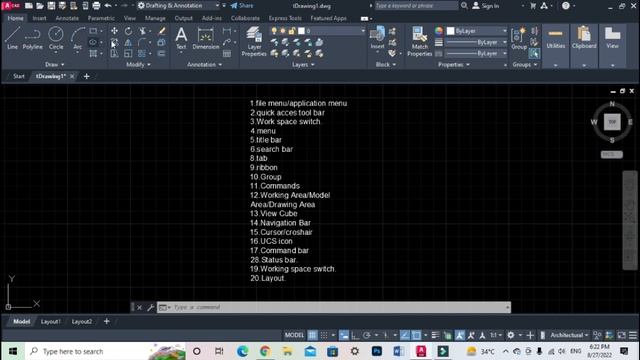This screenshot has height=360, width=640.
Task: Open the Start file tab
Action: click(18, 76)
